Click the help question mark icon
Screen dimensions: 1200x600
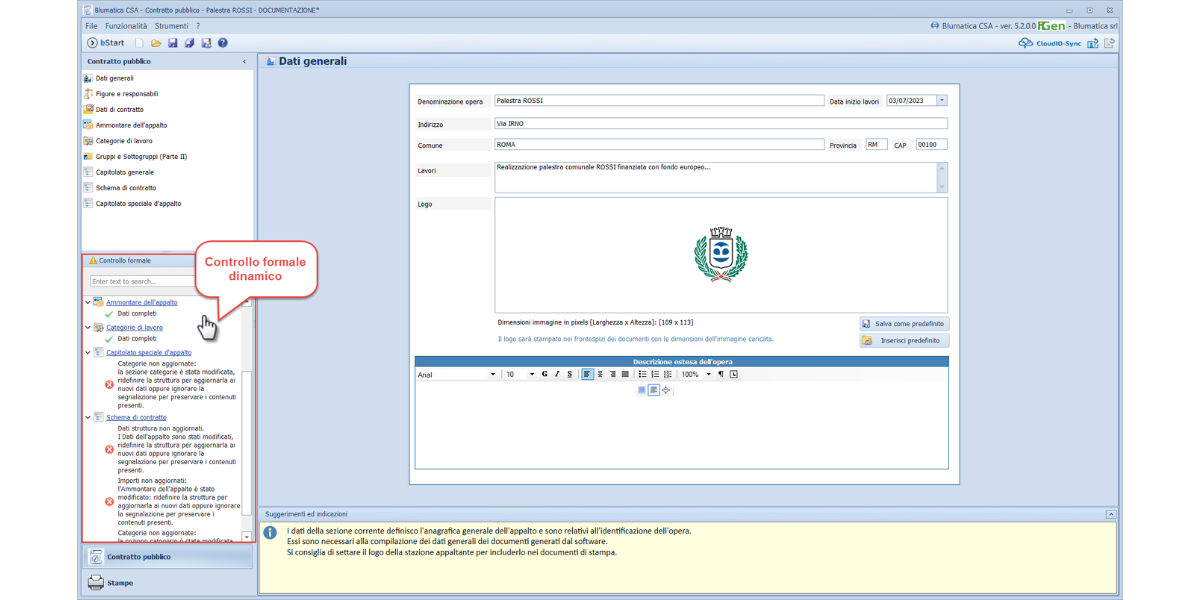pos(222,43)
